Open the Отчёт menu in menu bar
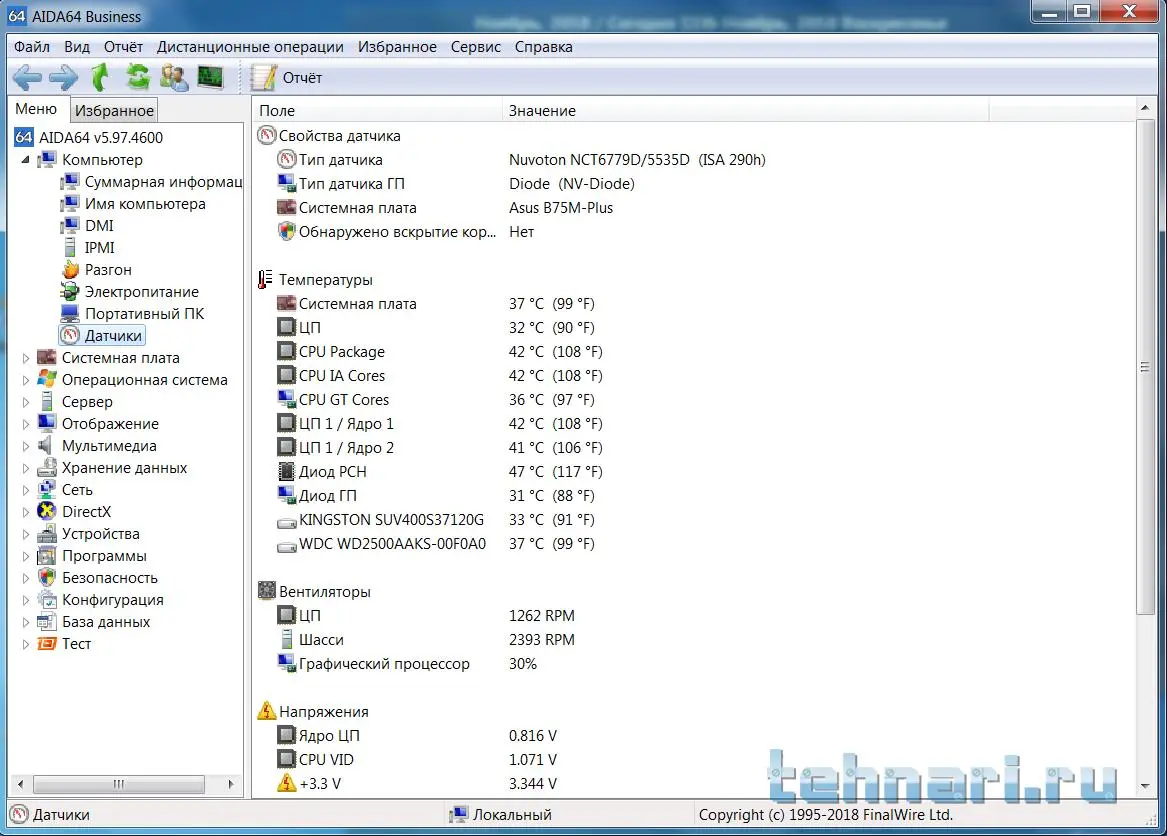This screenshot has width=1167, height=836. [123, 47]
